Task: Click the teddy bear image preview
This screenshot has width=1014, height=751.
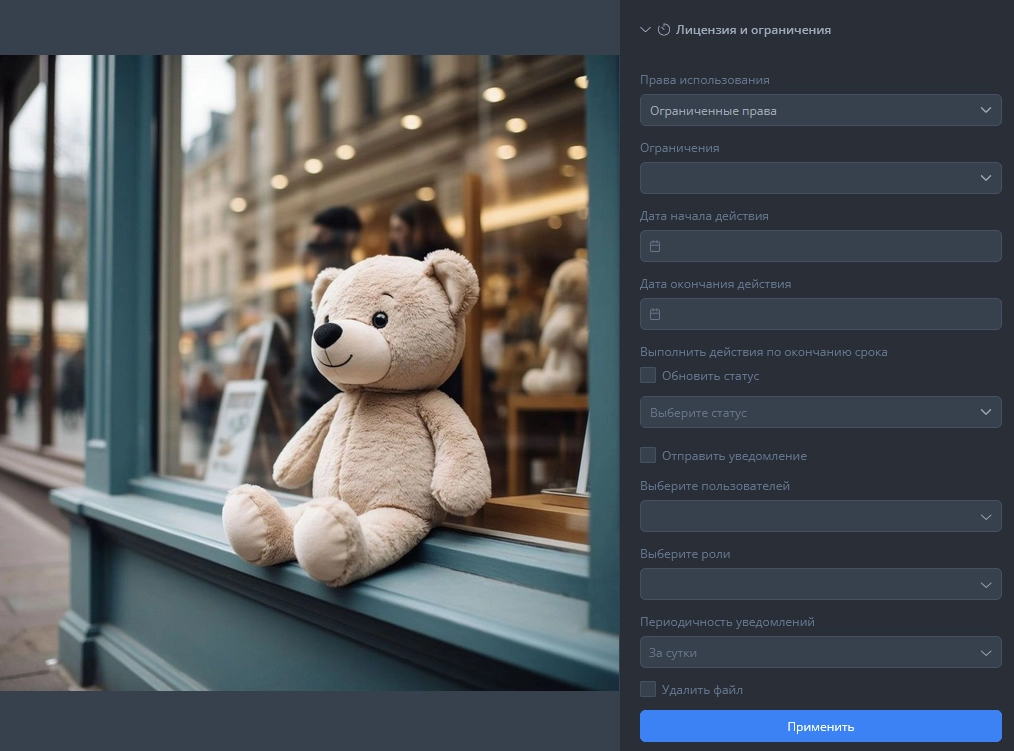Action: tap(309, 372)
